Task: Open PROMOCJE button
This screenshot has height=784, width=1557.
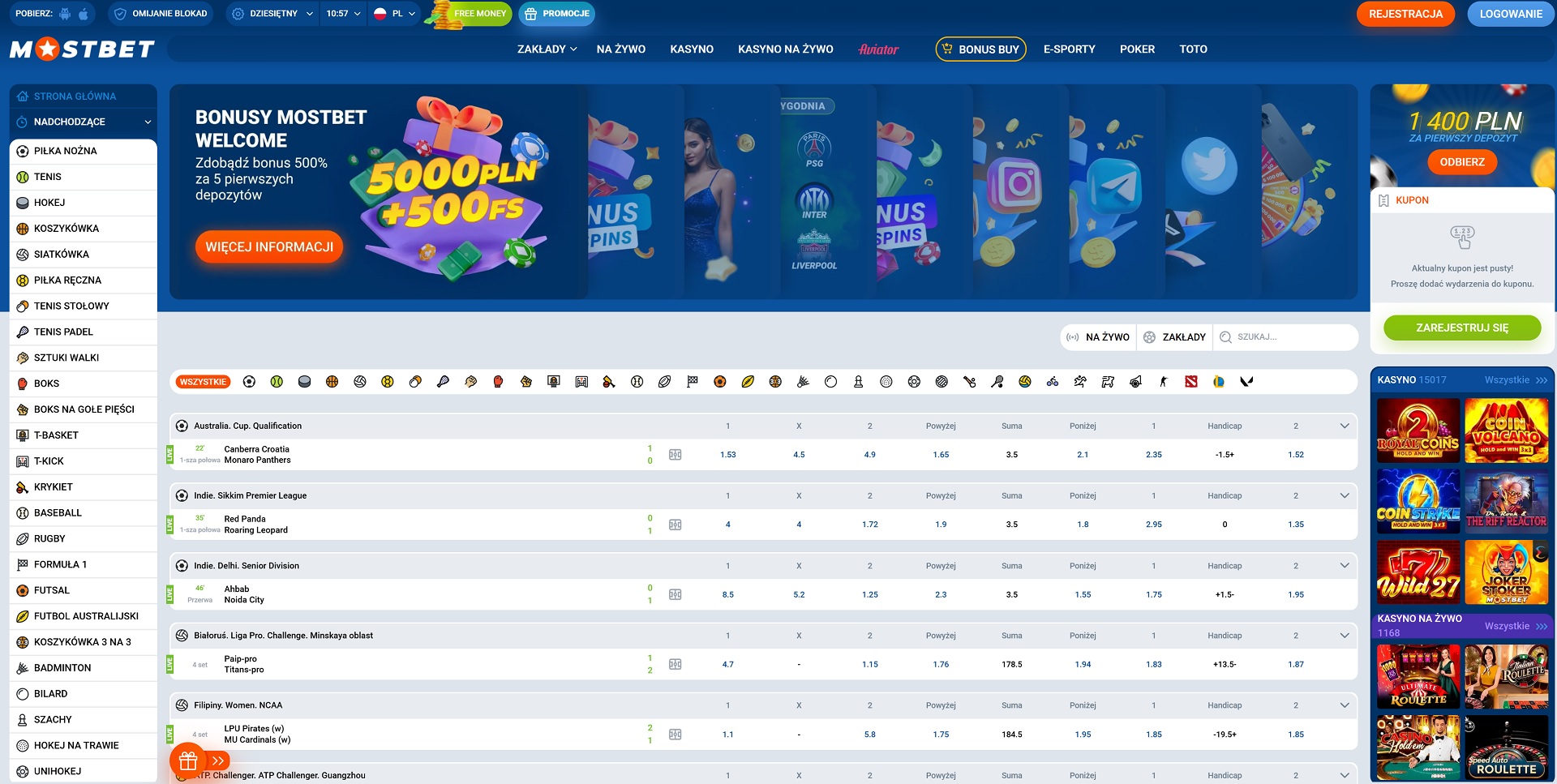Action: pyautogui.click(x=557, y=14)
